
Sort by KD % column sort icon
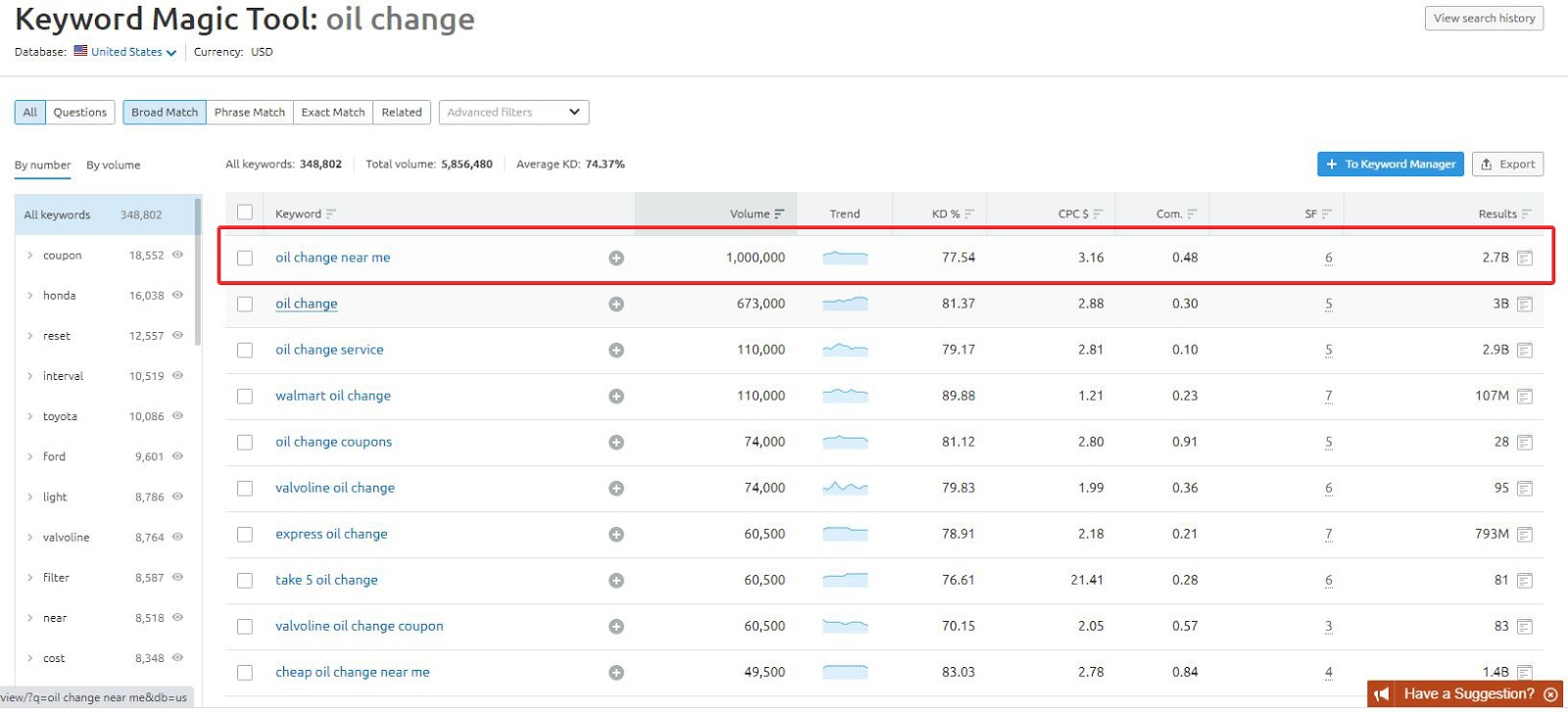969,214
